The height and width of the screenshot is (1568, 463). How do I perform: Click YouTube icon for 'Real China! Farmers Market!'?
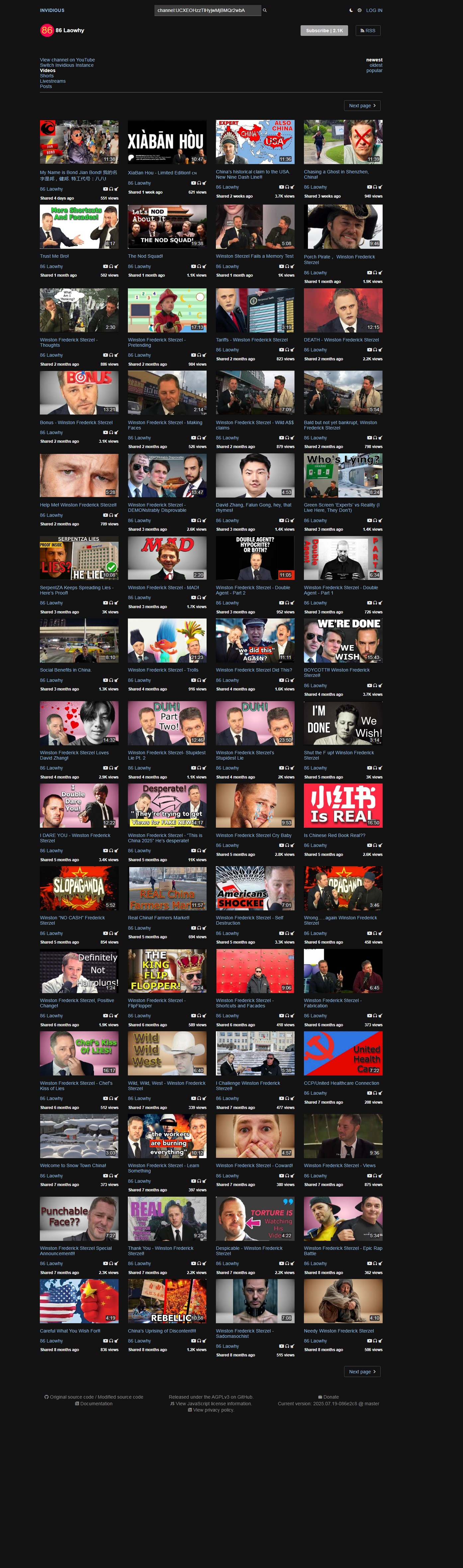(x=193, y=928)
